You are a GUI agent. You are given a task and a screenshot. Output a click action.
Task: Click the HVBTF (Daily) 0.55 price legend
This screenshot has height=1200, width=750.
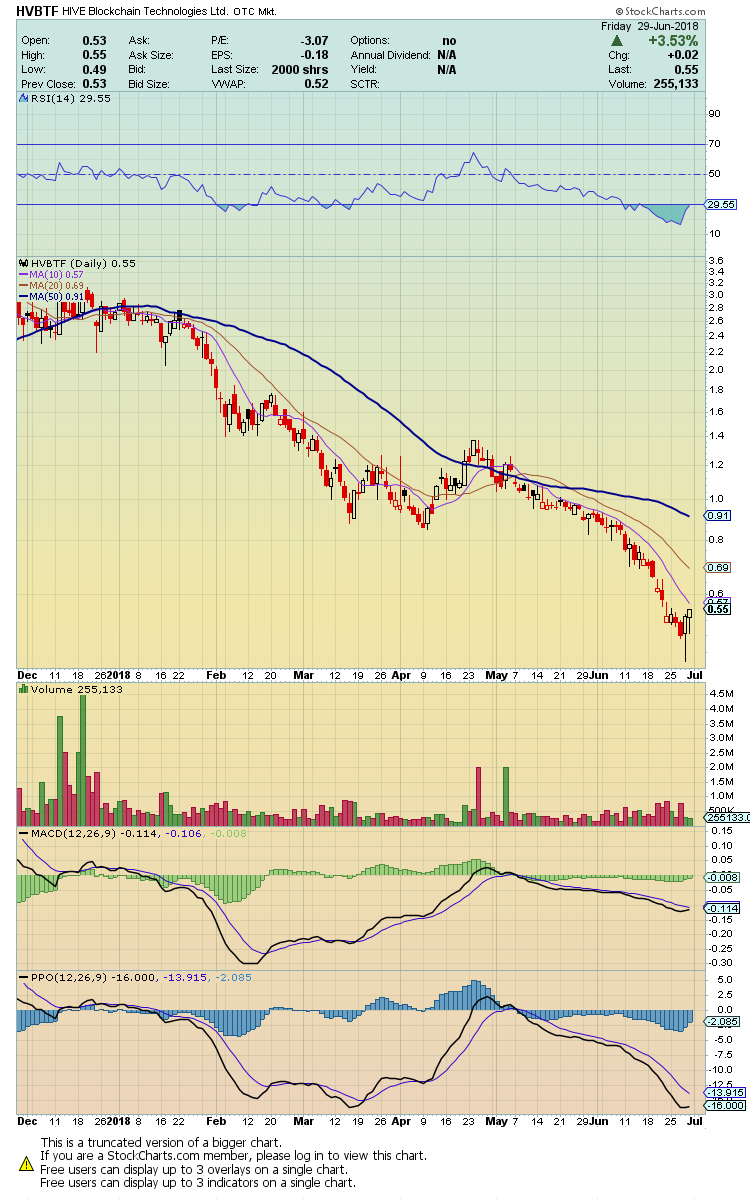pos(85,263)
